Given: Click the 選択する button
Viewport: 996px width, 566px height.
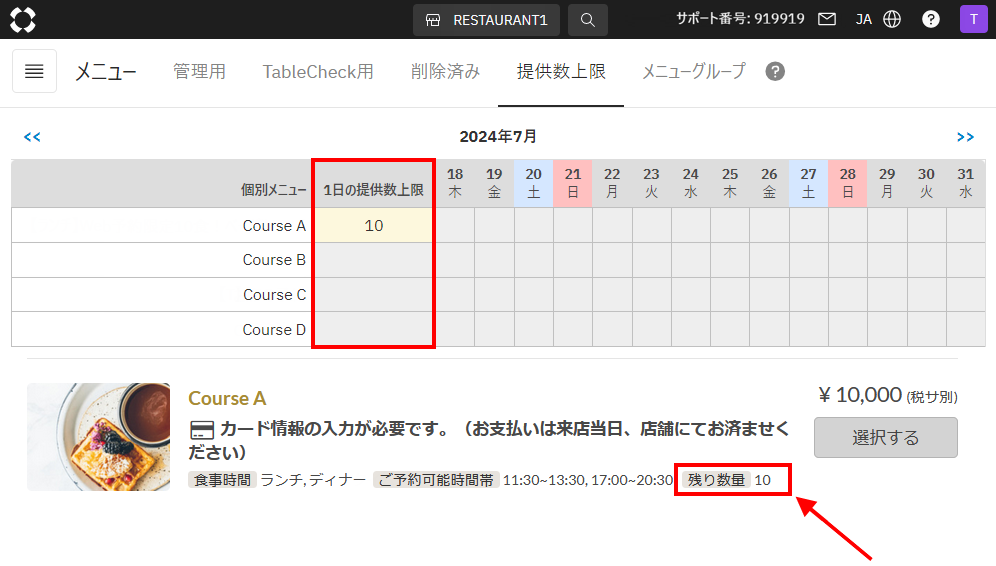Looking at the screenshot, I should (x=885, y=437).
